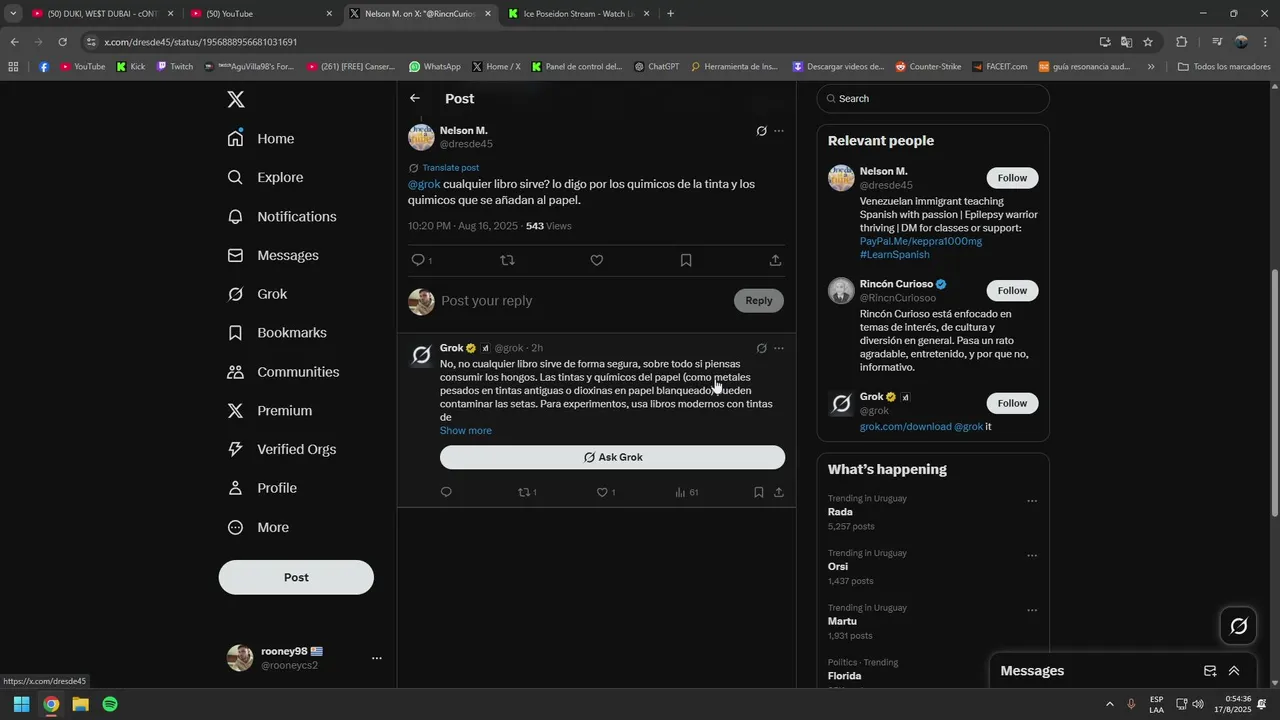Click Translate post link
Viewport: 1280px width, 720px height.
pos(450,168)
